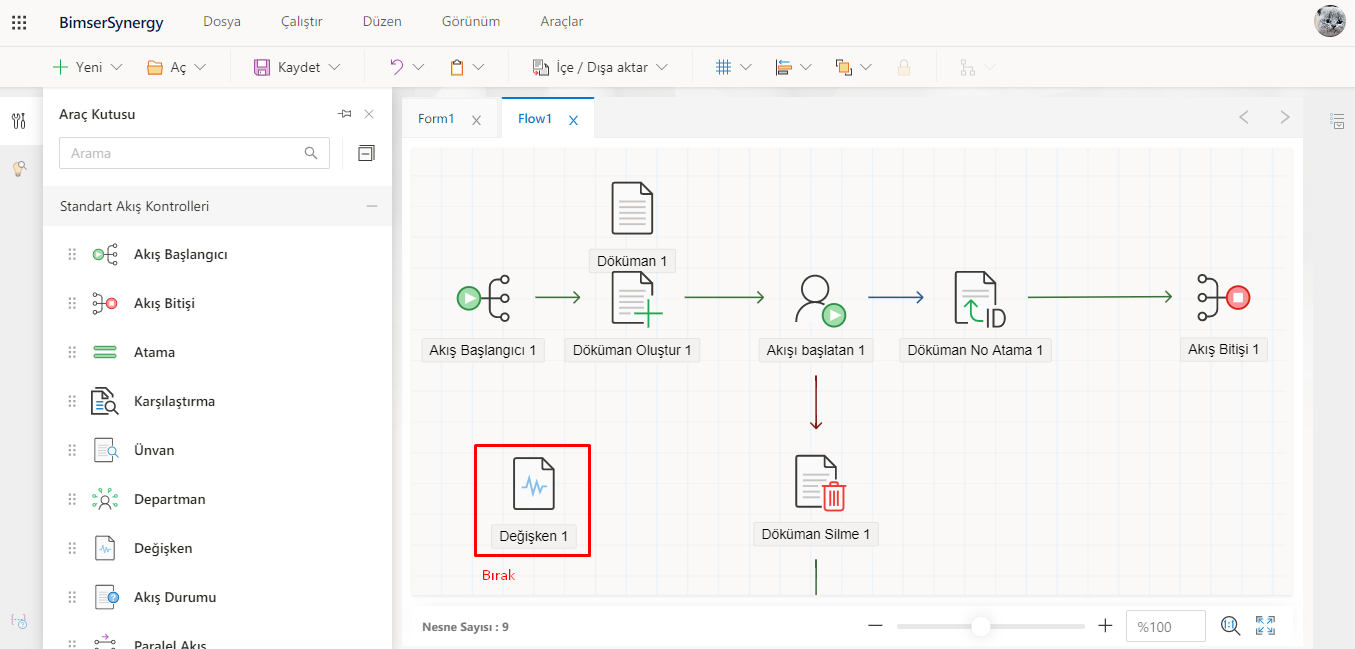Click the zoom magnifier icon
Viewport: 1355px width, 649px height.
coord(1231,626)
